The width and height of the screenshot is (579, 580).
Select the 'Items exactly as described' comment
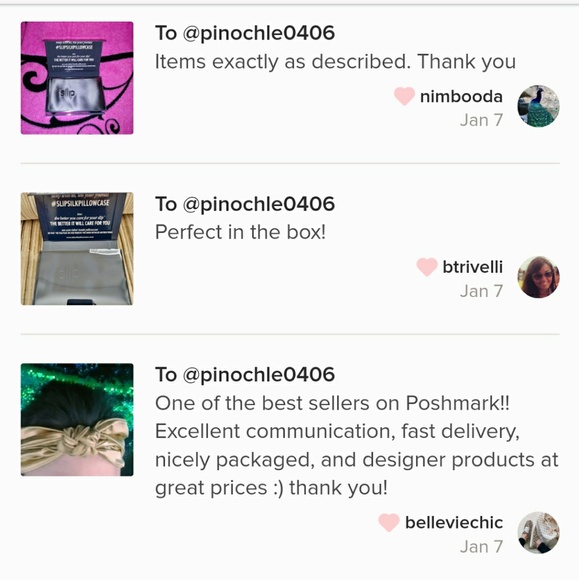point(335,62)
